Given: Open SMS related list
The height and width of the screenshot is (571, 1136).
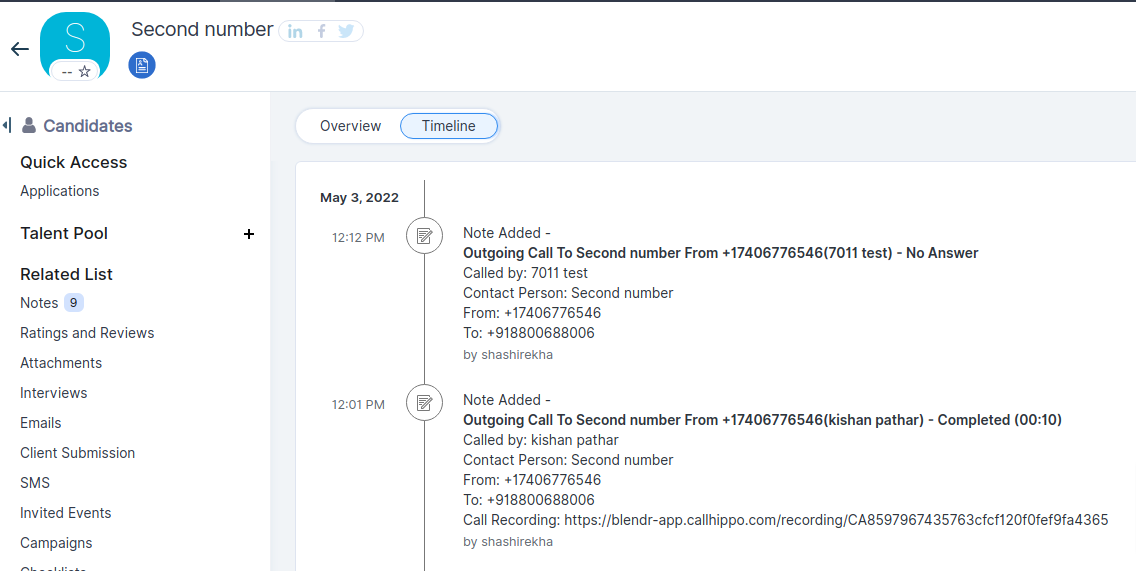Looking at the screenshot, I should point(35,483).
